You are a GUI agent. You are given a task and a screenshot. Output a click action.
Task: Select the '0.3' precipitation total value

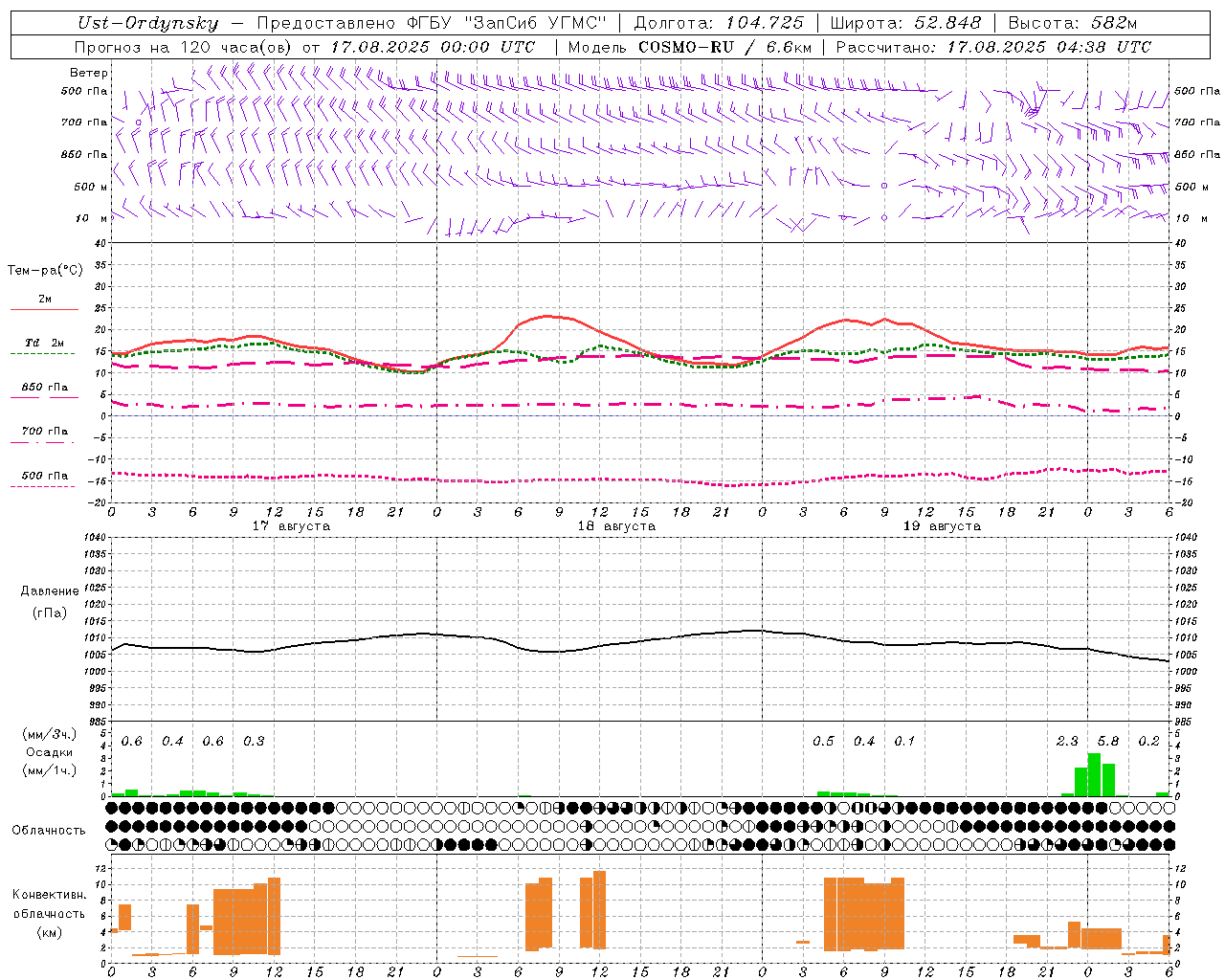pyautogui.click(x=254, y=742)
